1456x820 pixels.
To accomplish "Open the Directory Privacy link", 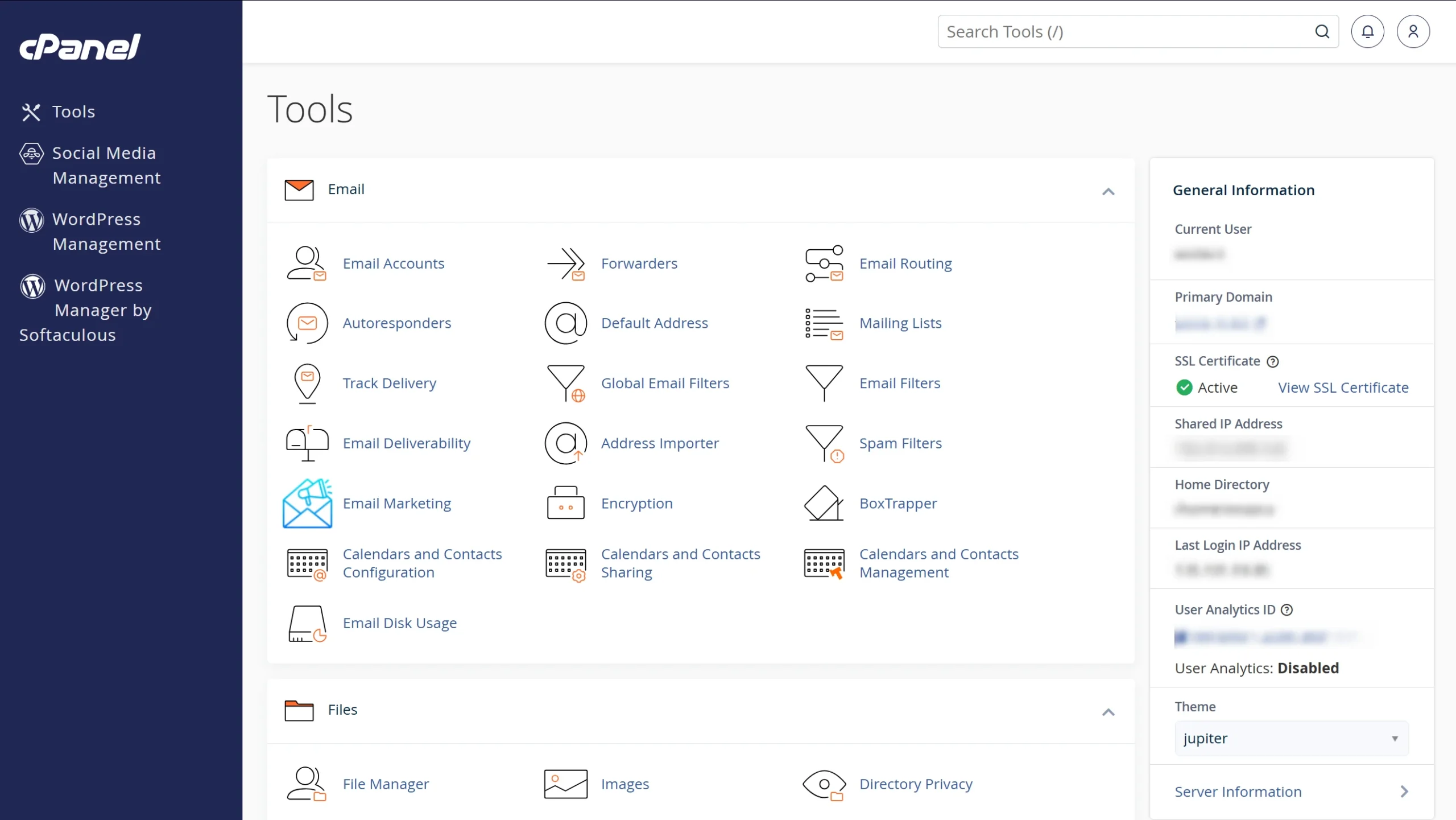I will tap(916, 784).
